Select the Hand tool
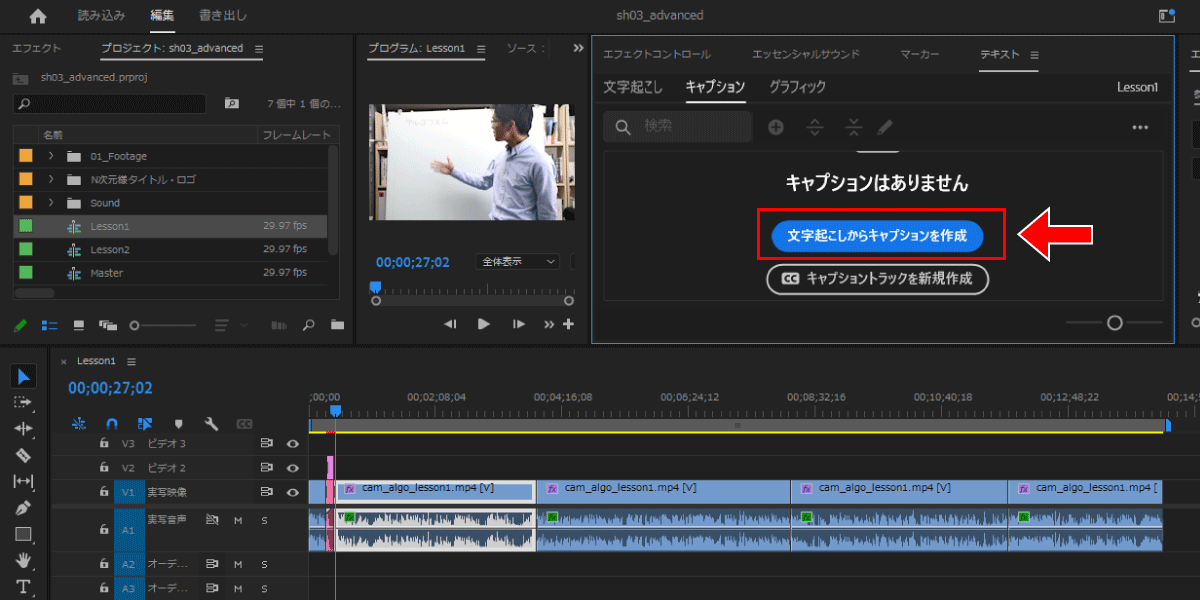The width and height of the screenshot is (1200, 600). (x=24, y=560)
